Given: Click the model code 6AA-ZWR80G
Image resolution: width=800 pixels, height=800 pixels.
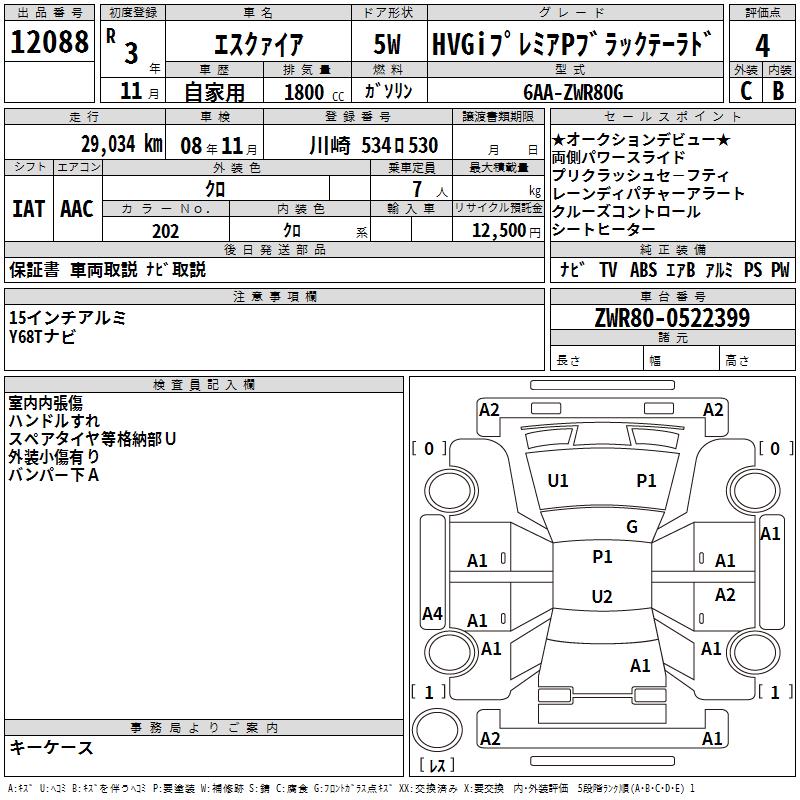Looking at the screenshot, I should pos(573,92).
